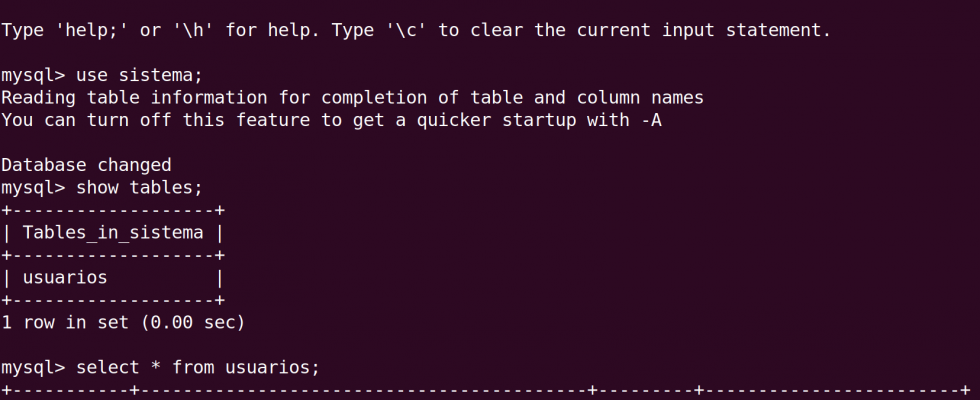This screenshot has width=980, height=400.
Task: Click the 'Database changed' message
Action: tap(86, 165)
